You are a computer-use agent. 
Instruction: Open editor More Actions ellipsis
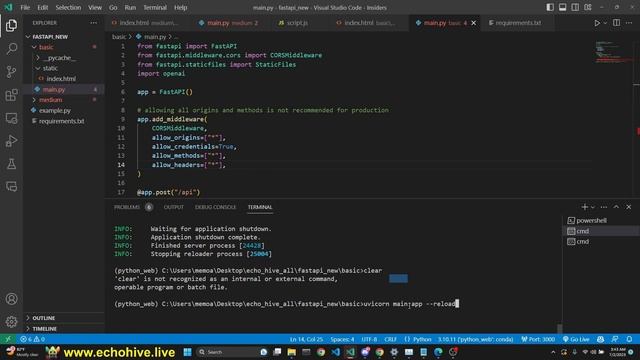[x=629, y=23]
